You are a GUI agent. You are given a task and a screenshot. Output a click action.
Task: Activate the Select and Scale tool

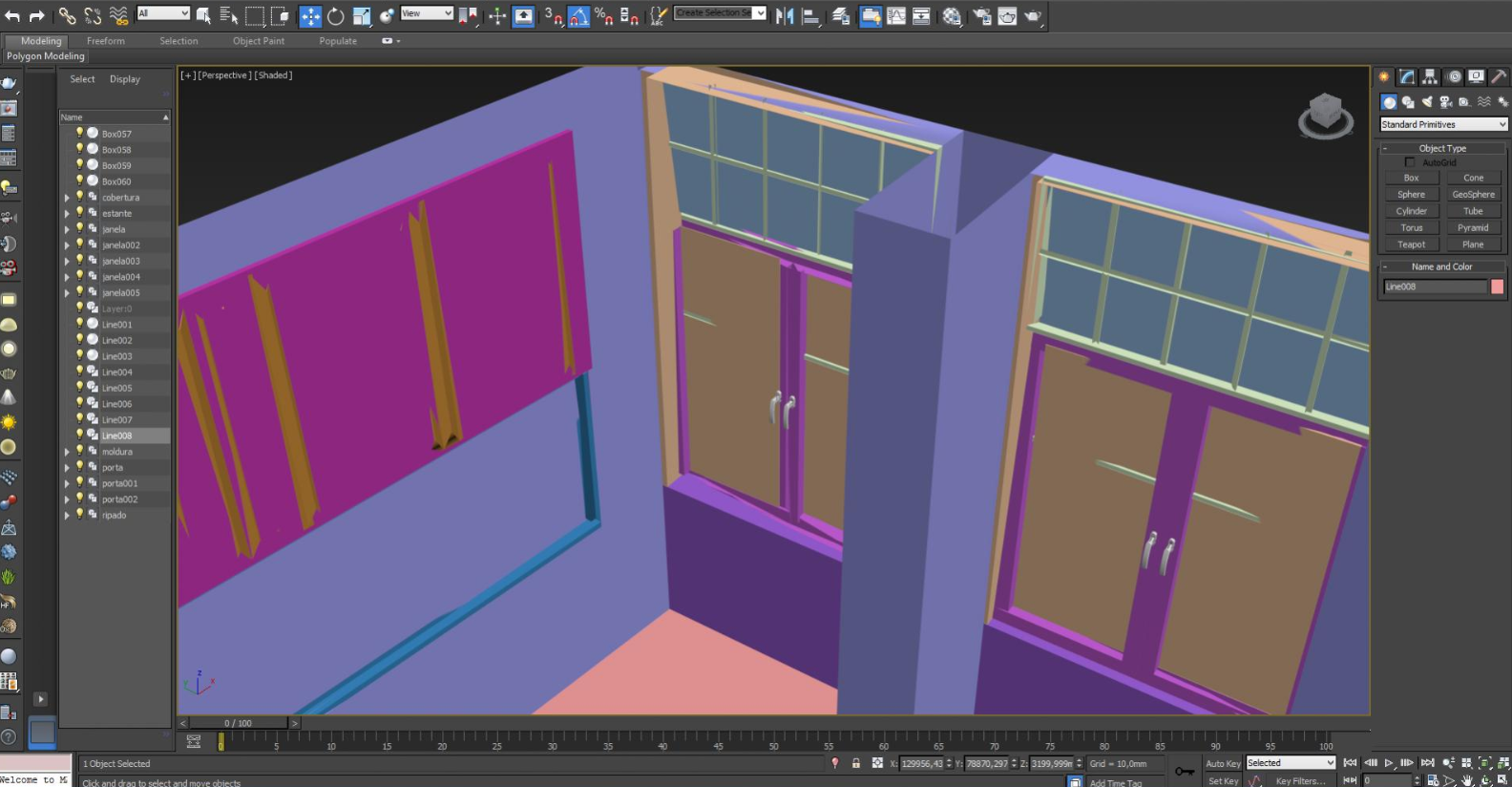(x=362, y=15)
